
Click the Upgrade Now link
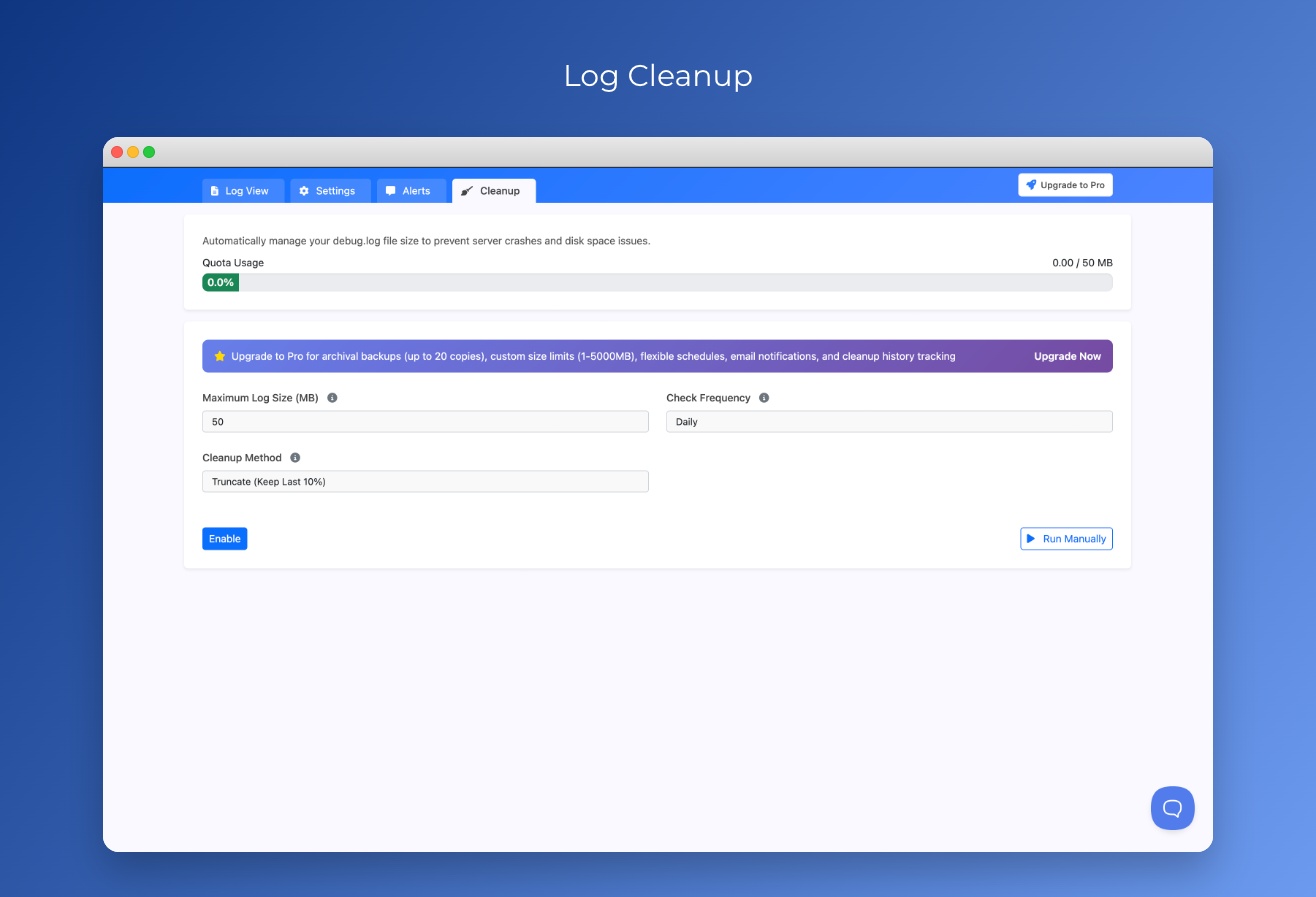coord(1067,356)
